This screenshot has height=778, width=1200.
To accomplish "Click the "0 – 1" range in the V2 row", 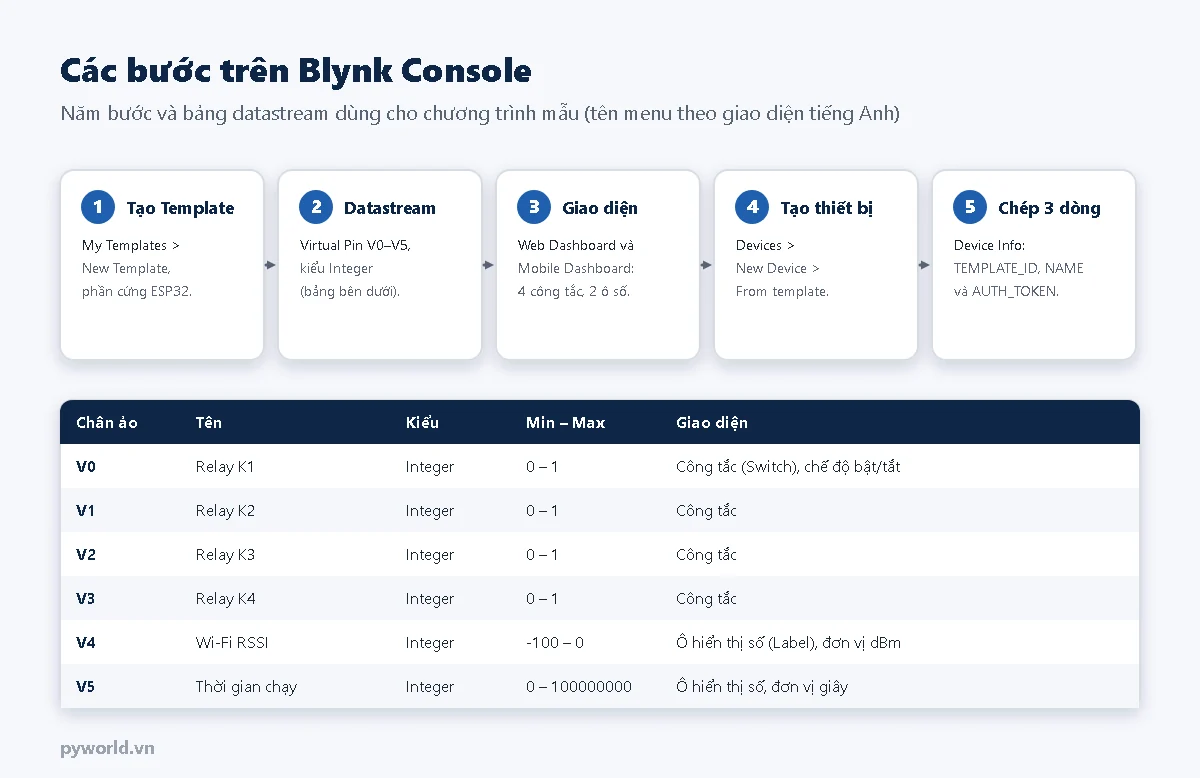I will pyautogui.click(x=542, y=554).
